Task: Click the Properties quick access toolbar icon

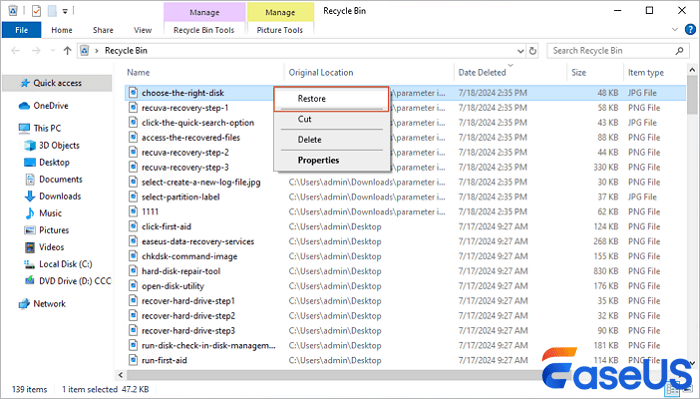Action: click(37, 11)
